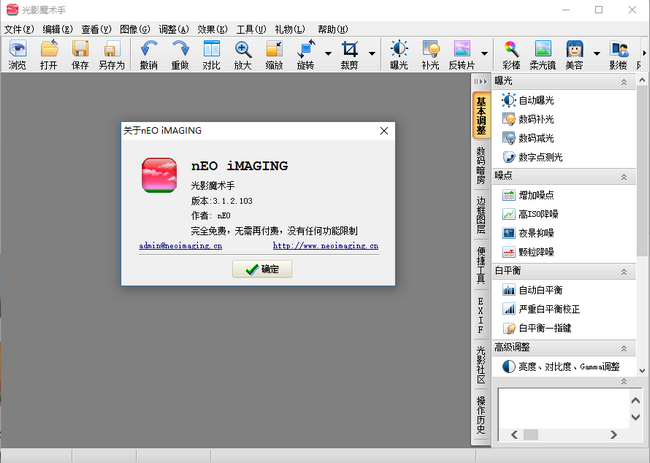Click the 反转片 reversal film icon
Image resolution: width=650 pixels, height=463 pixels.
pos(462,55)
